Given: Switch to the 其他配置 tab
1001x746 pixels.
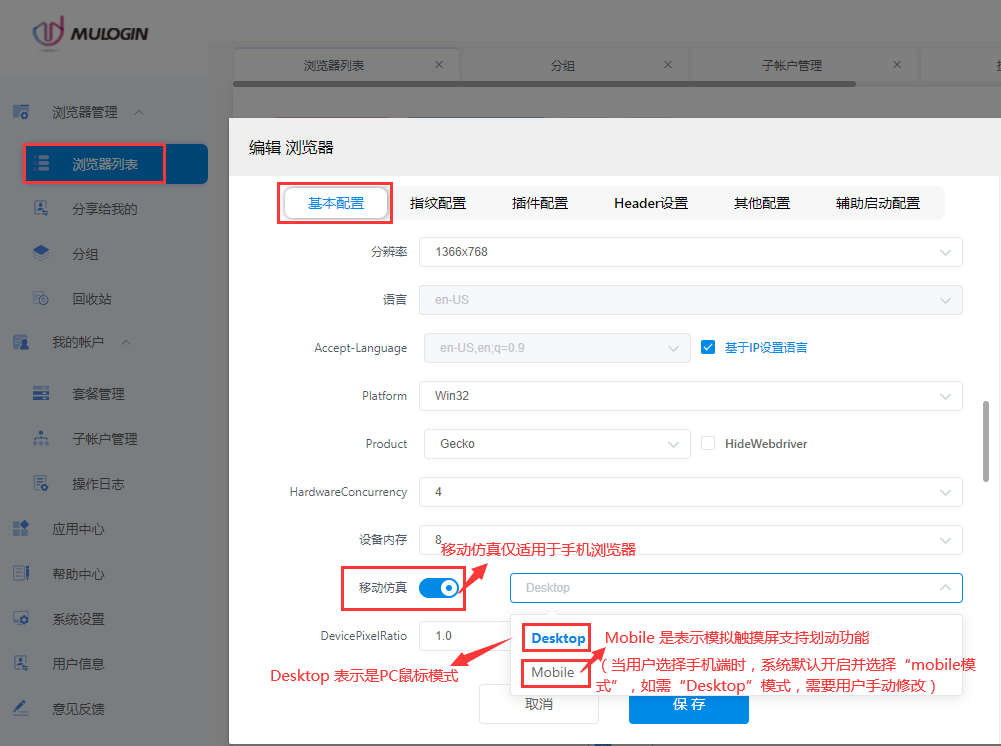Looking at the screenshot, I should 762,203.
